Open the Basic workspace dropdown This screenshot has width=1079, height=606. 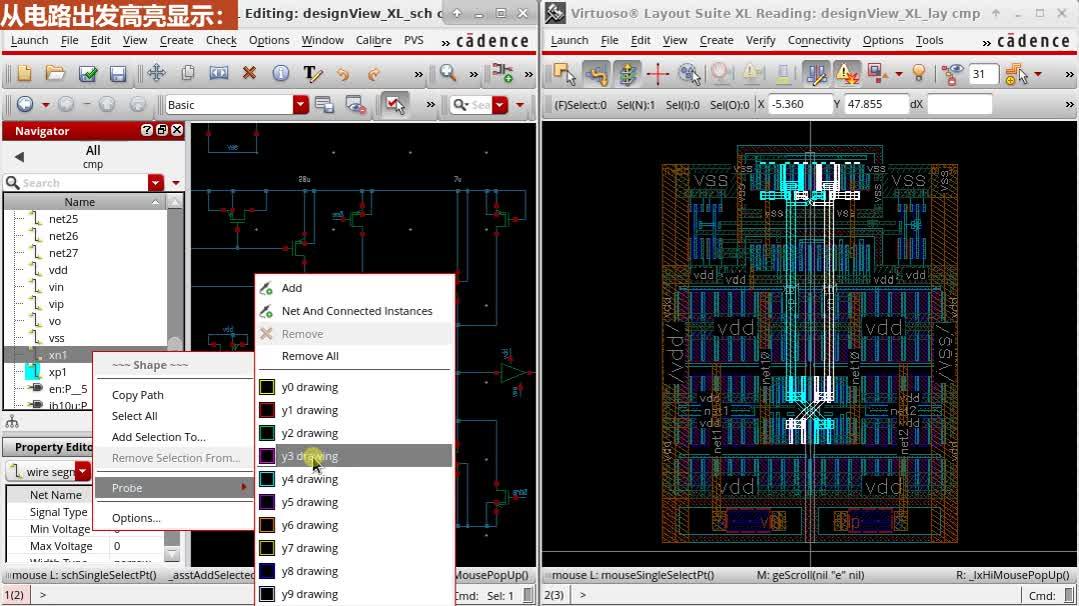pos(301,105)
